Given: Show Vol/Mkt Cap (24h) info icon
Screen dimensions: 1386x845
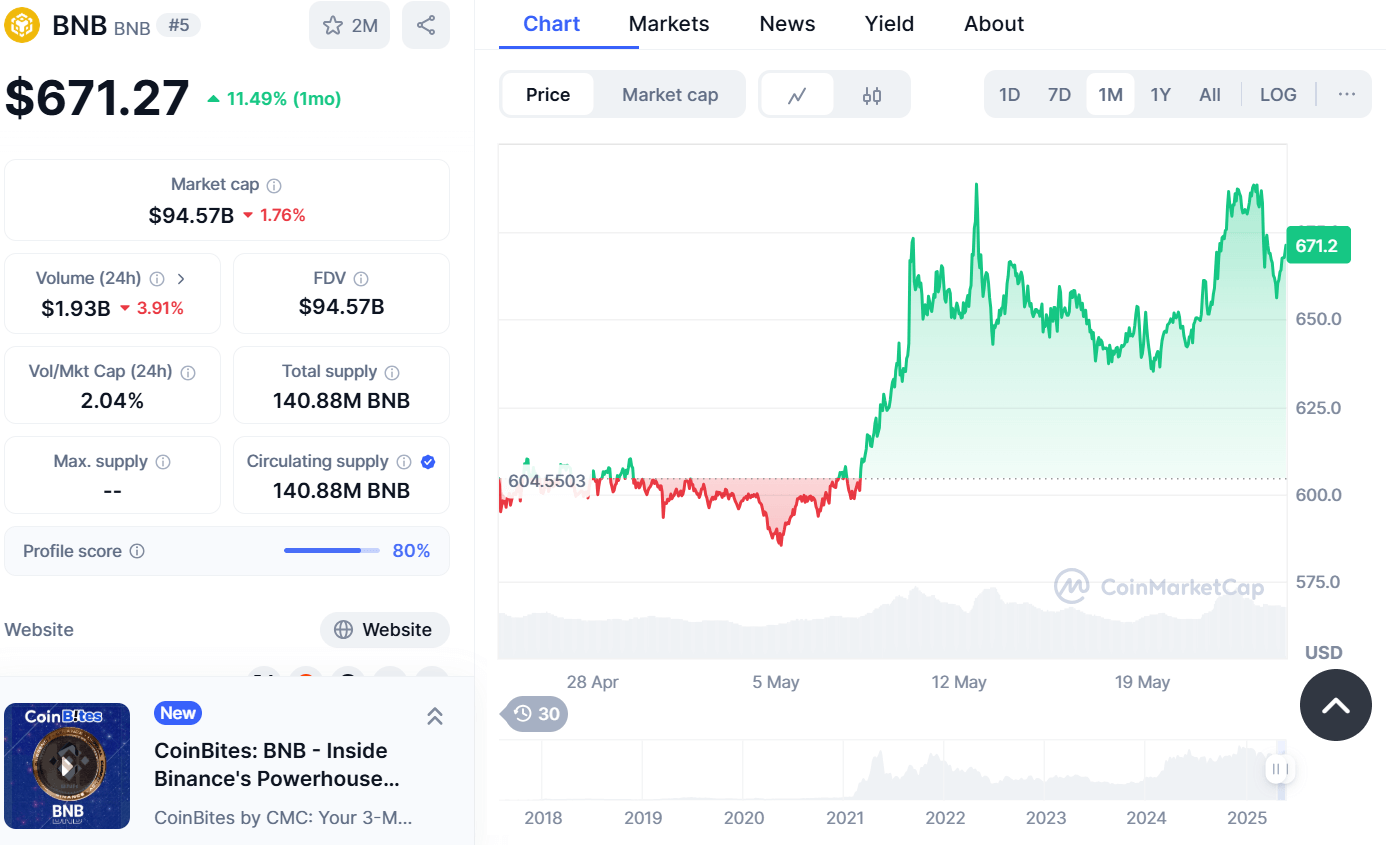Looking at the screenshot, I should click(x=188, y=372).
